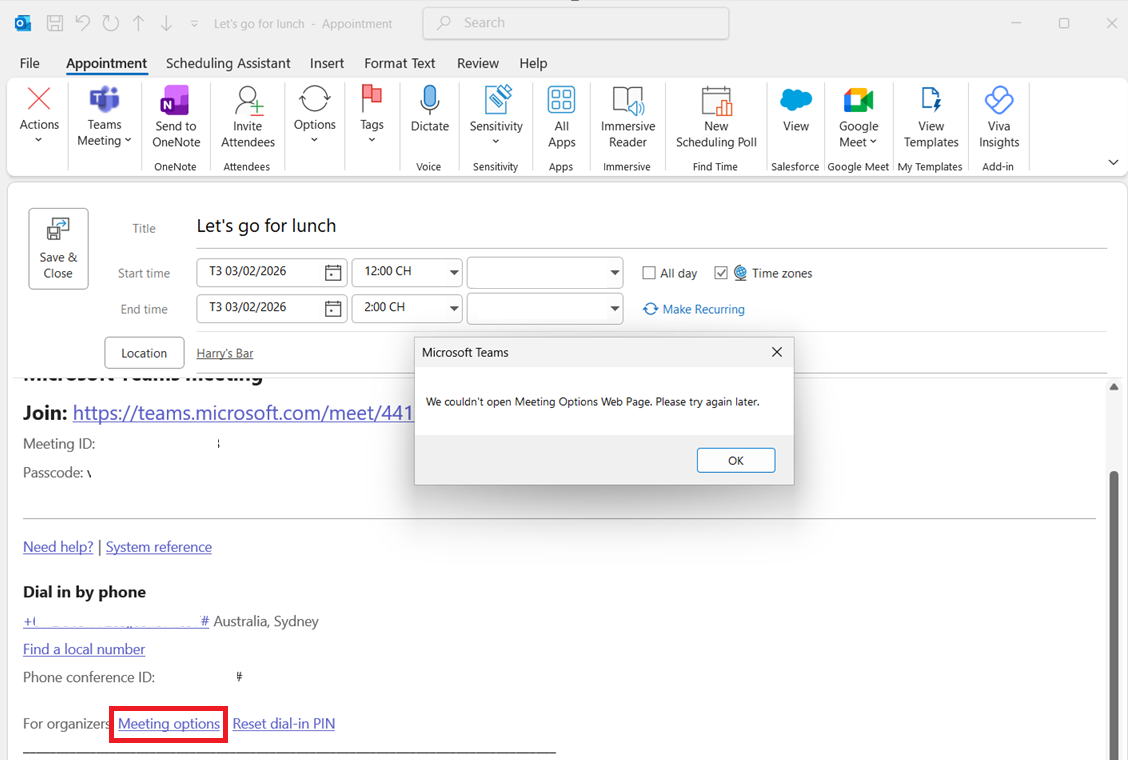Click the Title field text
Viewport: 1128px width, 760px height.
tap(266, 226)
